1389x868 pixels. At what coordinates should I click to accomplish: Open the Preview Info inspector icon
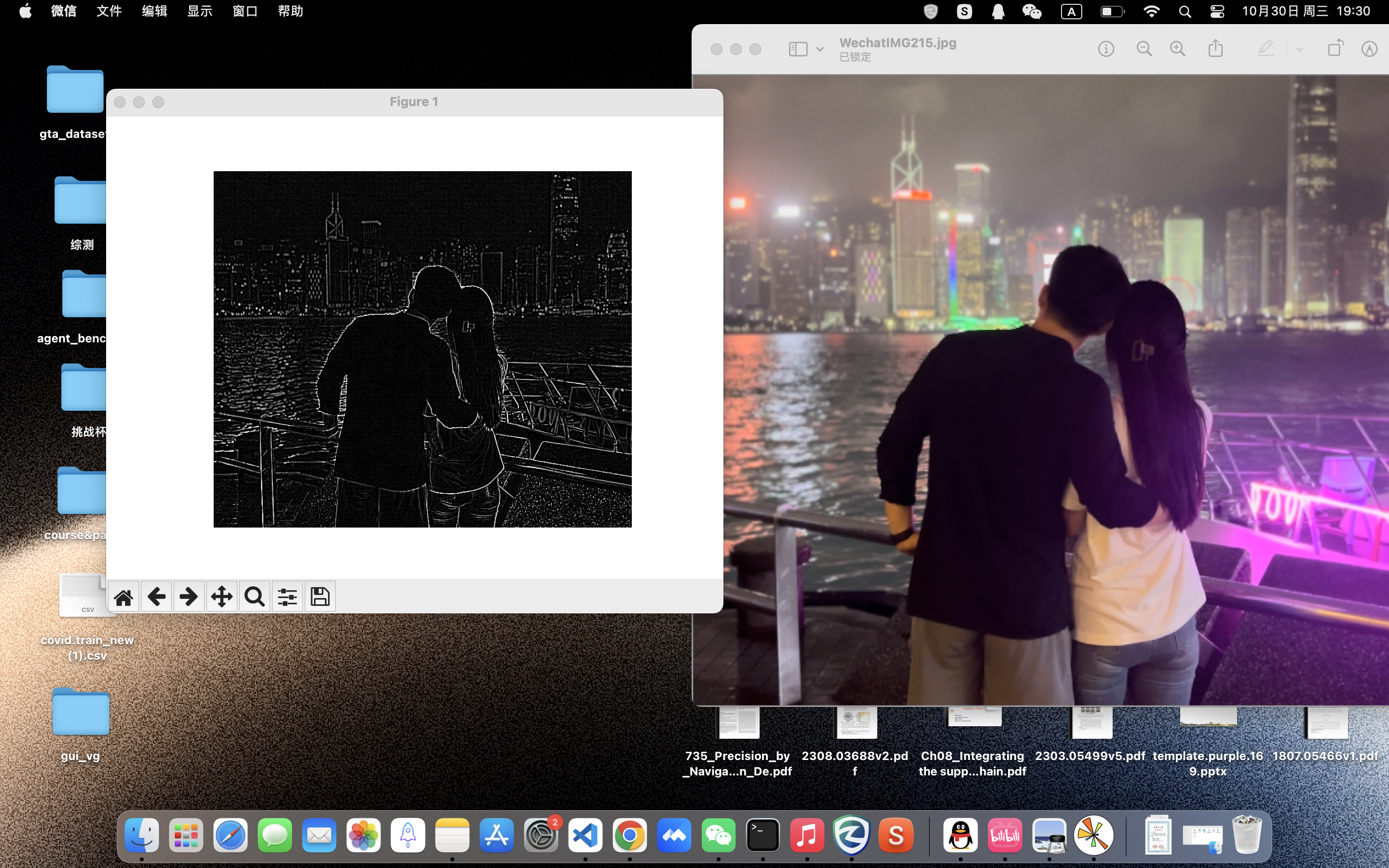pos(1106,49)
